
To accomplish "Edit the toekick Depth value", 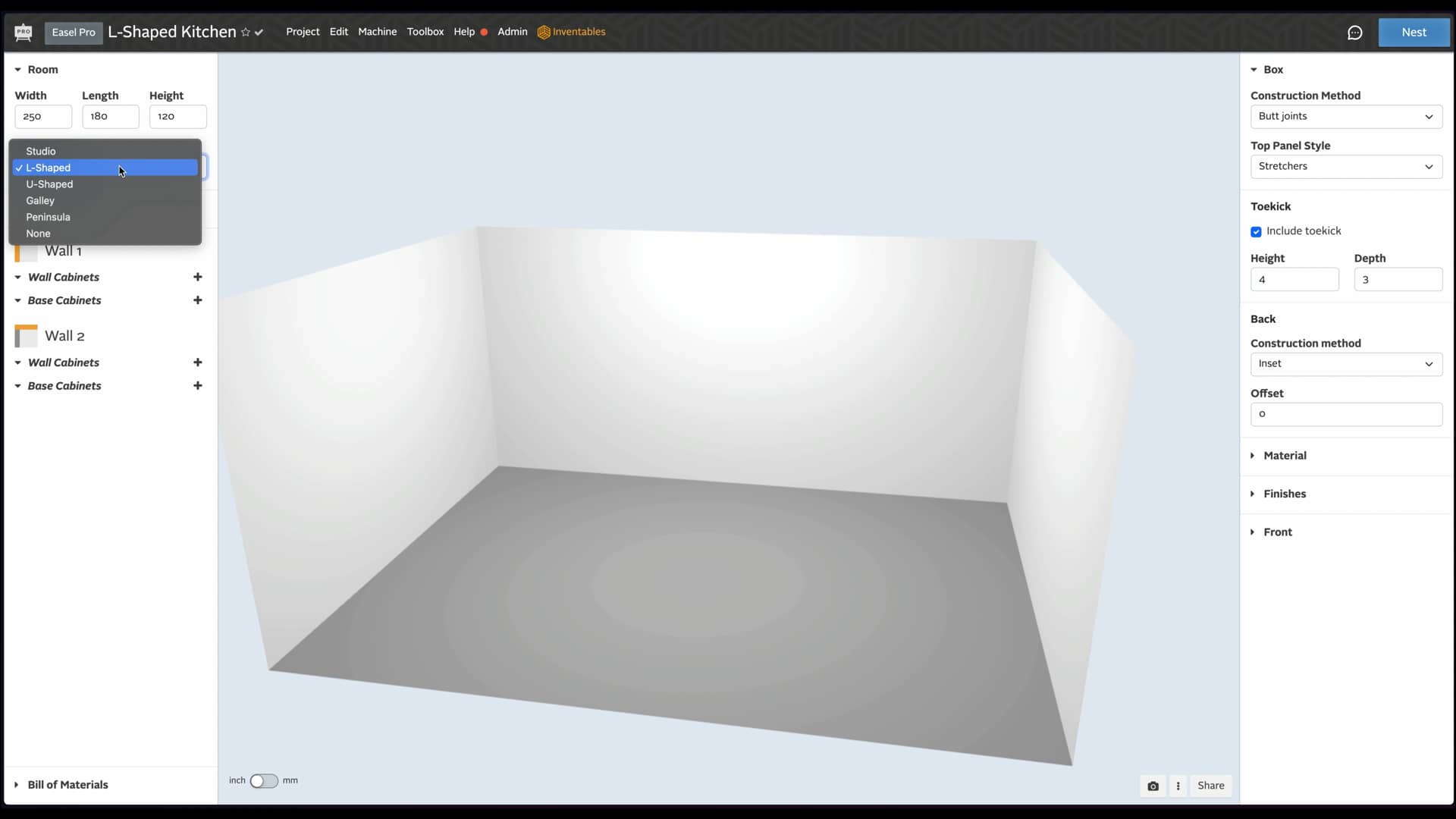I will 1398,279.
